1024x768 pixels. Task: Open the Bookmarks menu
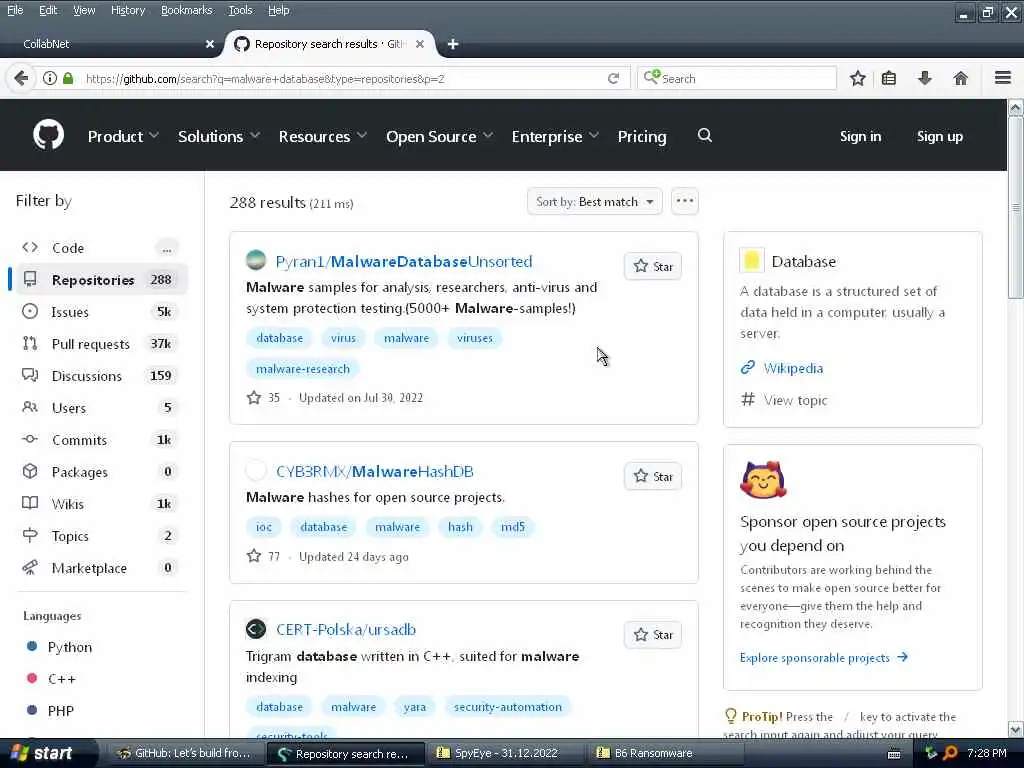pyautogui.click(x=187, y=10)
